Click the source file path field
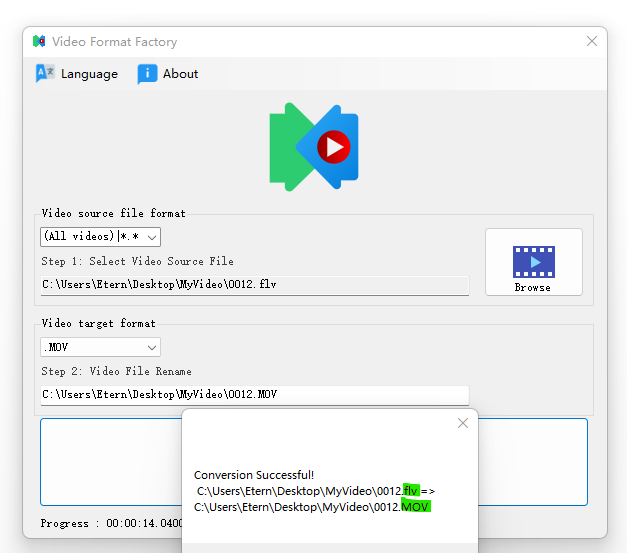The height and width of the screenshot is (553, 627). coord(255,285)
